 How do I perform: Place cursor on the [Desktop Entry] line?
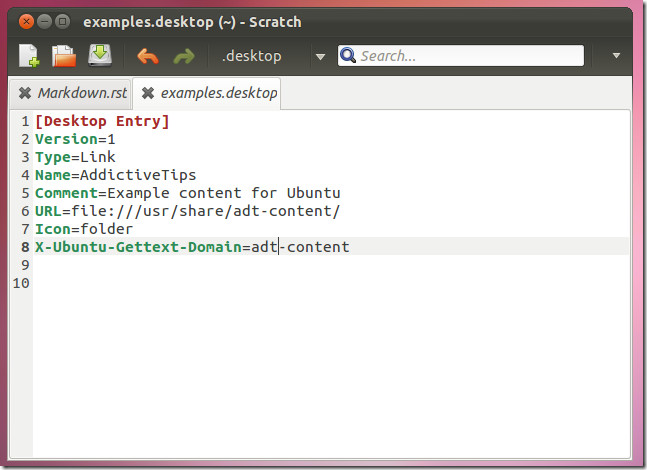(102, 121)
